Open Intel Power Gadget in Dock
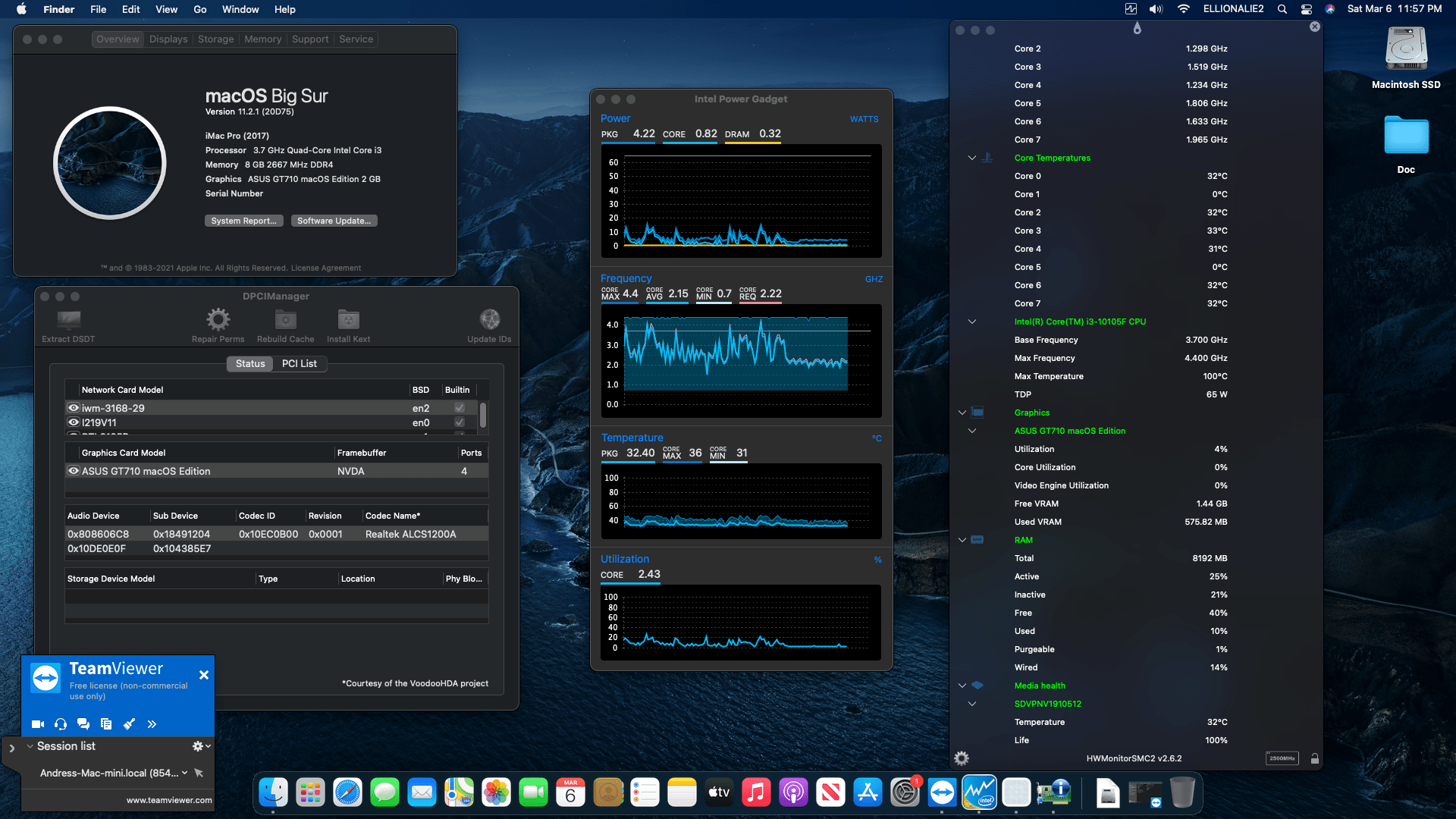 point(979,793)
